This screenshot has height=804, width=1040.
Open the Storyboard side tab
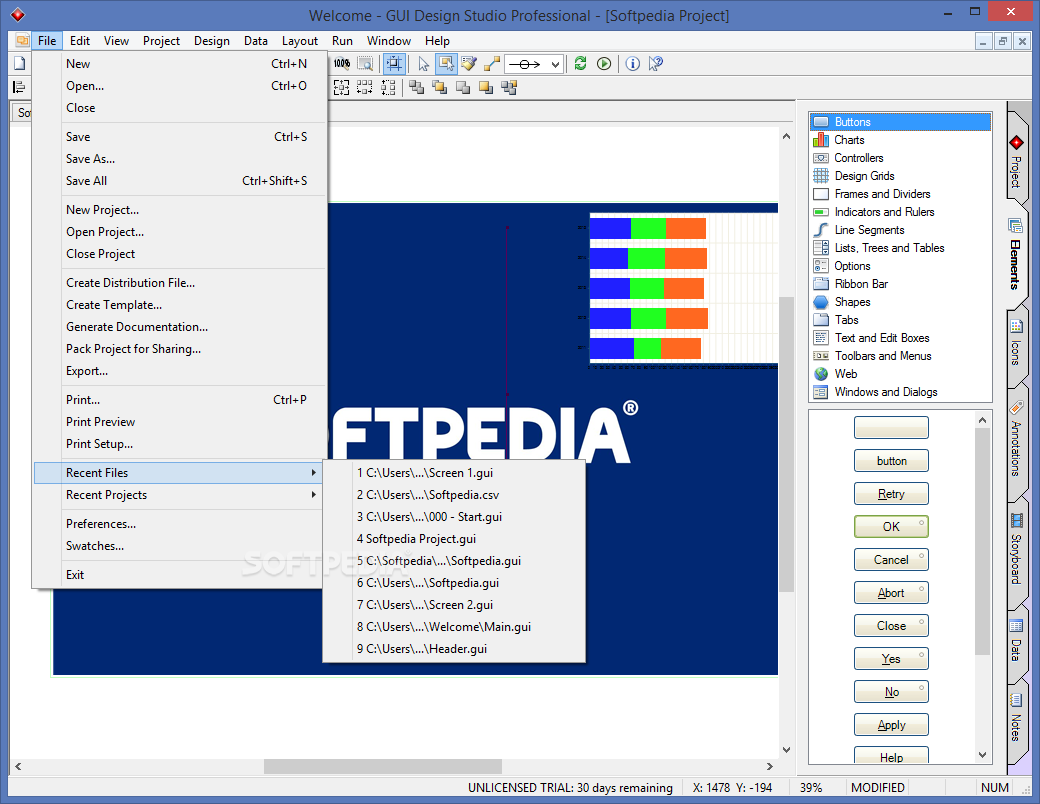(1016, 548)
